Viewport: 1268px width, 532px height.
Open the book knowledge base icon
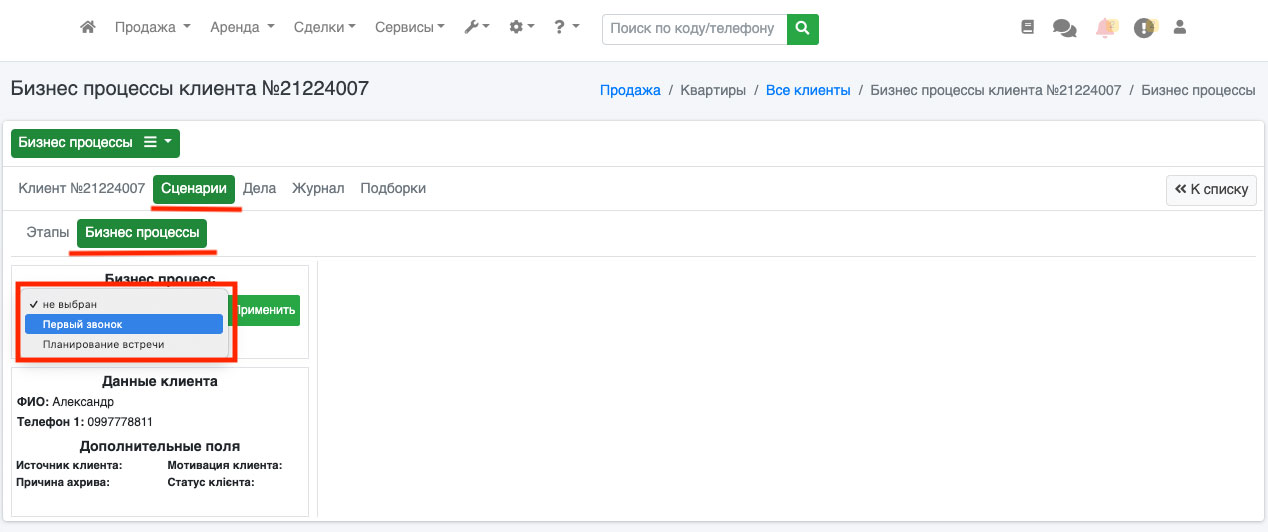tap(1027, 28)
